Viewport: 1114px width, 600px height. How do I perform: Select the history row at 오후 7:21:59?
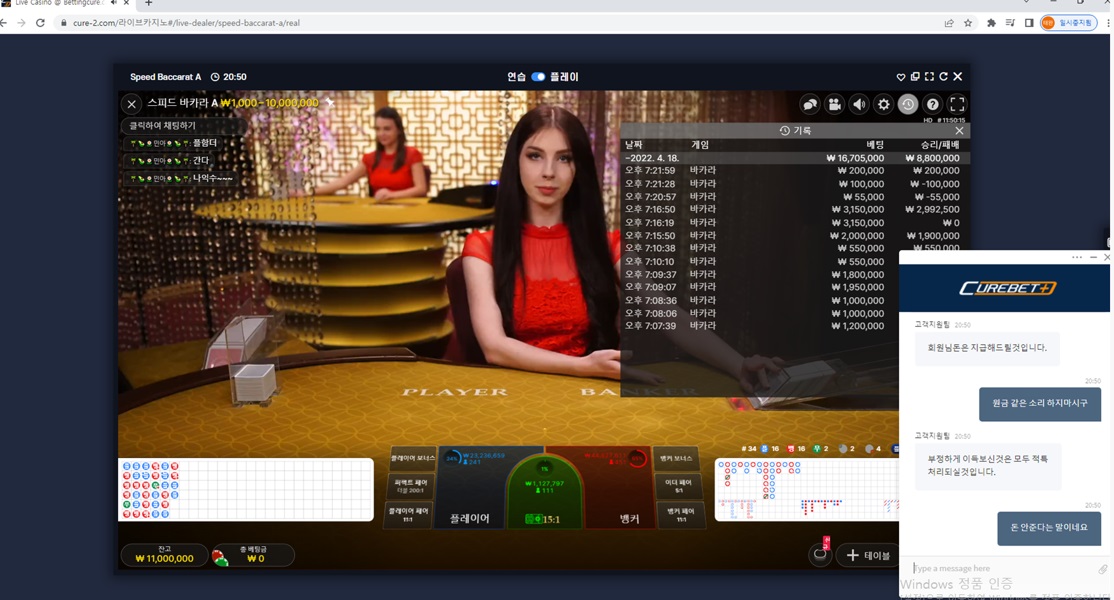coord(794,170)
